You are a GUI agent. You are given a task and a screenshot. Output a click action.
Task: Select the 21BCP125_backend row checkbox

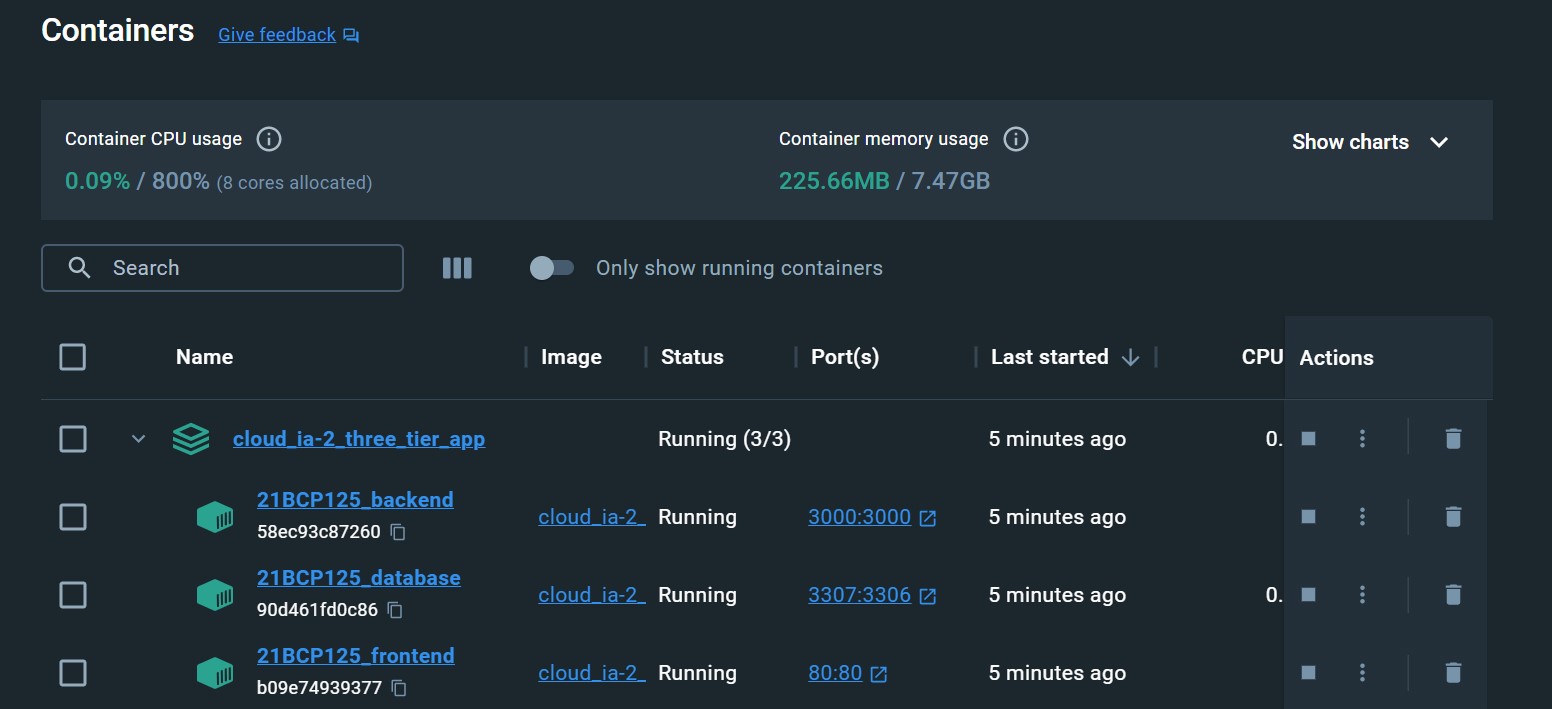click(x=72, y=517)
